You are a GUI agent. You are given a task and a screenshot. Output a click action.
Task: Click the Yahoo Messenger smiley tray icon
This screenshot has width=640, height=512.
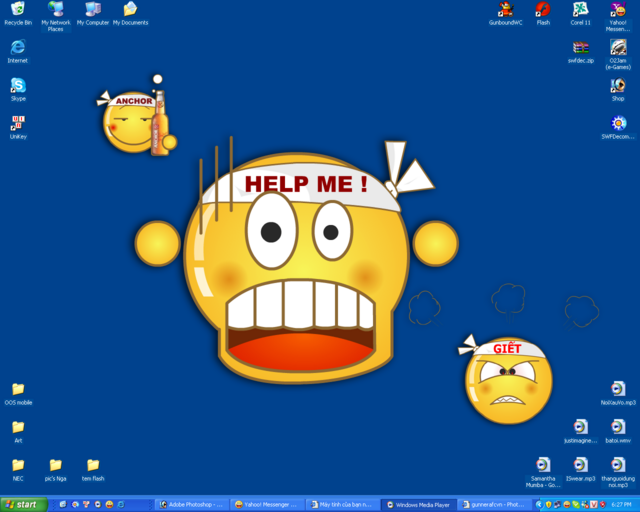click(567, 505)
